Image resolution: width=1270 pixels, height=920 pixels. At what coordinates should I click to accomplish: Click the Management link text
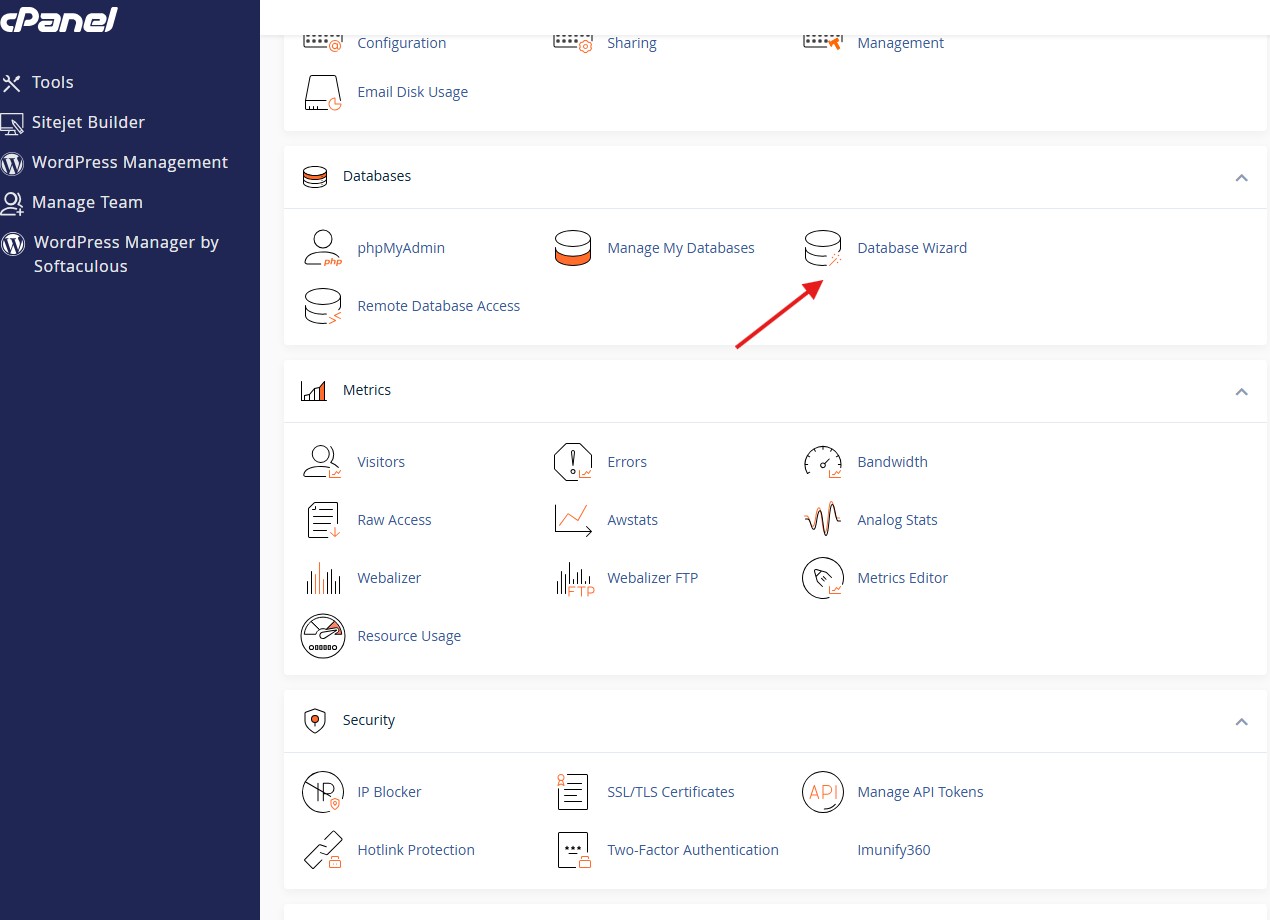pyautogui.click(x=901, y=43)
